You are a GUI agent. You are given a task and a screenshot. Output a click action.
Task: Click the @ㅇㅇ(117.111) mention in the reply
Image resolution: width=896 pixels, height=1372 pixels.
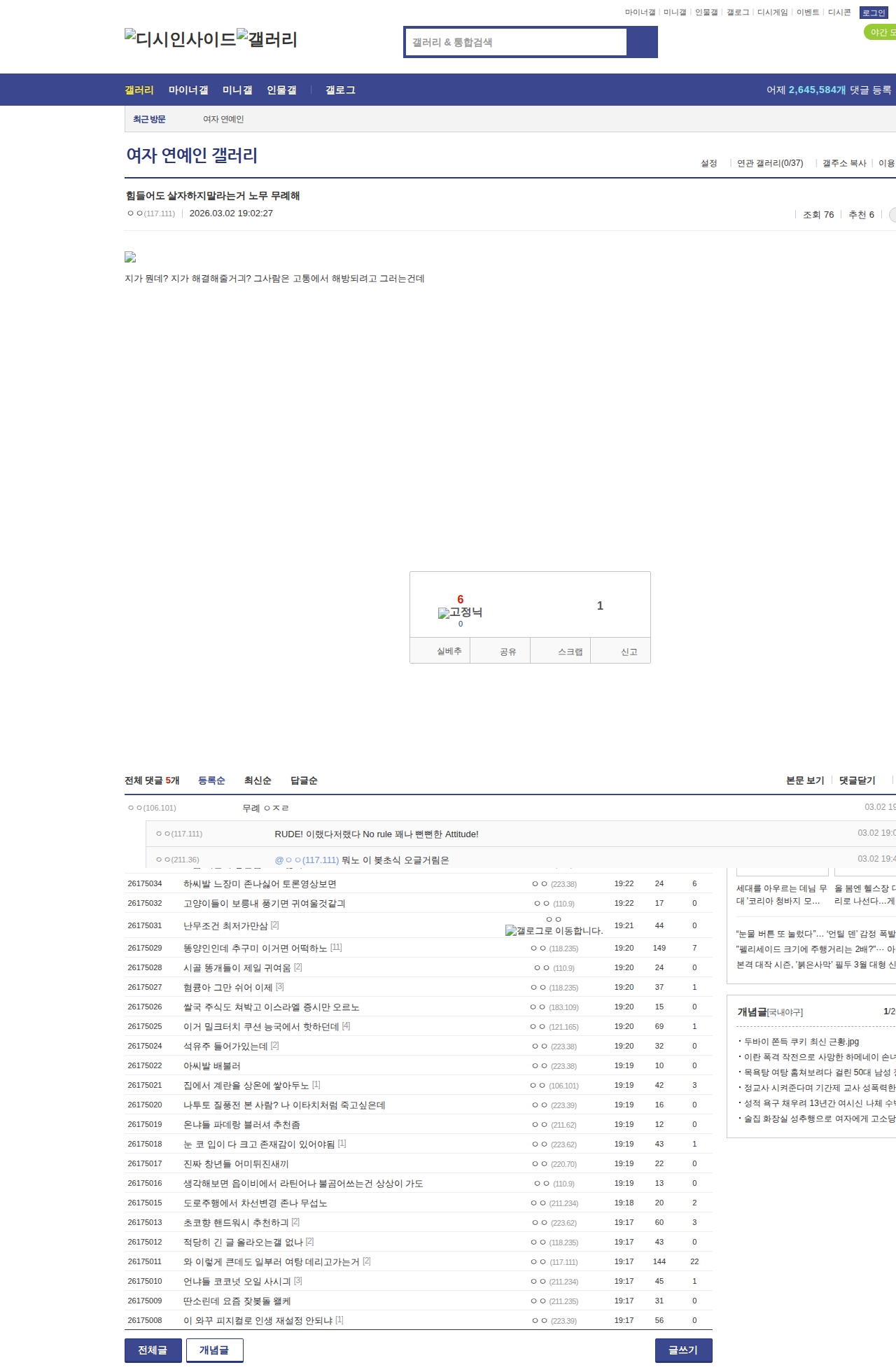307,860
